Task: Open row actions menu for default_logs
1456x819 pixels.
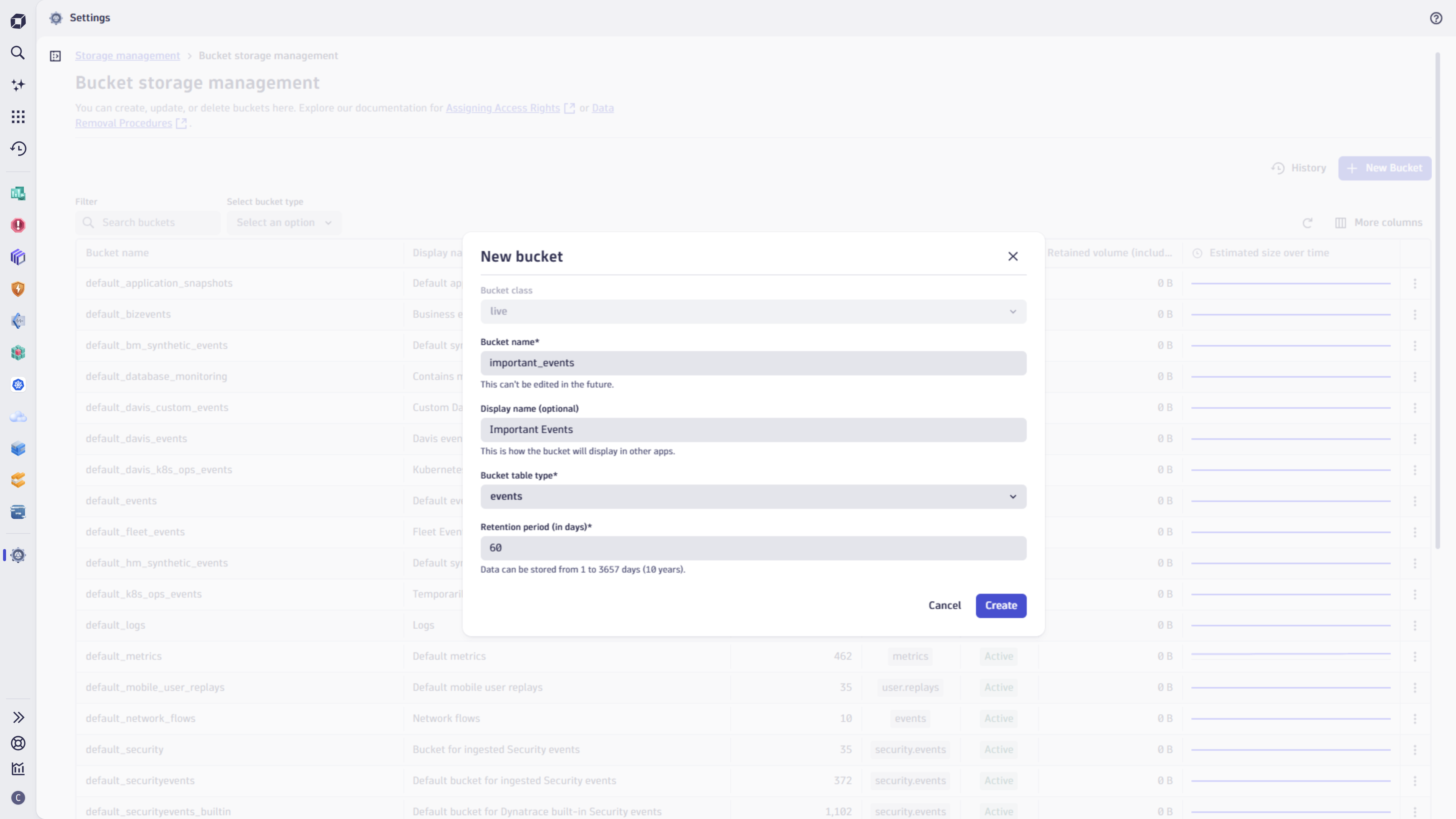Action: (1415, 625)
